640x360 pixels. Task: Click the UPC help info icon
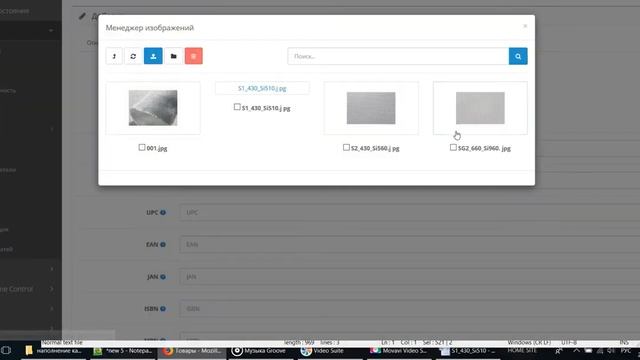click(163, 212)
